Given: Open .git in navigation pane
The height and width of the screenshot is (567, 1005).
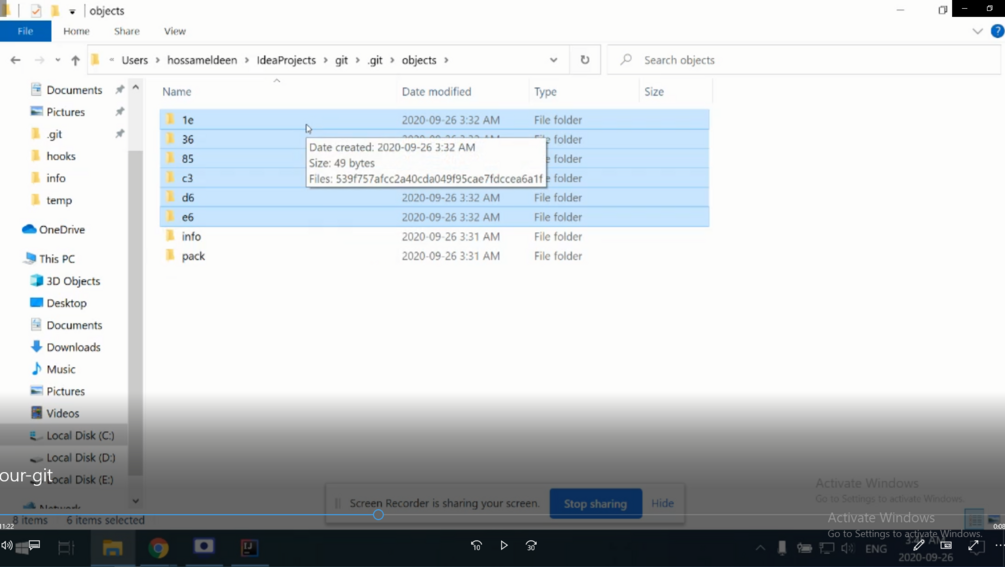Looking at the screenshot, I should click(54, 134).
